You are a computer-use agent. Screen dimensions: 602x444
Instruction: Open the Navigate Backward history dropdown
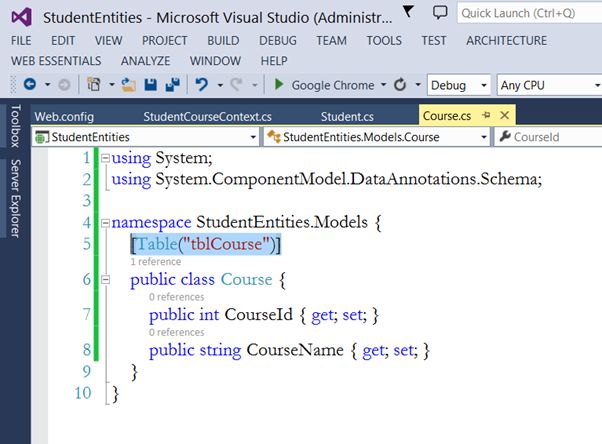(48, 84)
